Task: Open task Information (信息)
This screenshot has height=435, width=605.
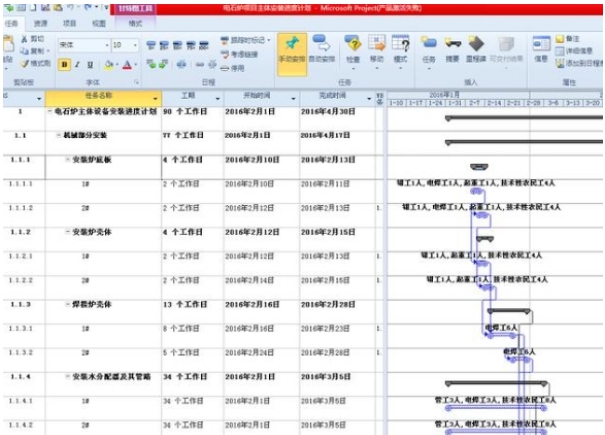Action: (x=541, y=50)
